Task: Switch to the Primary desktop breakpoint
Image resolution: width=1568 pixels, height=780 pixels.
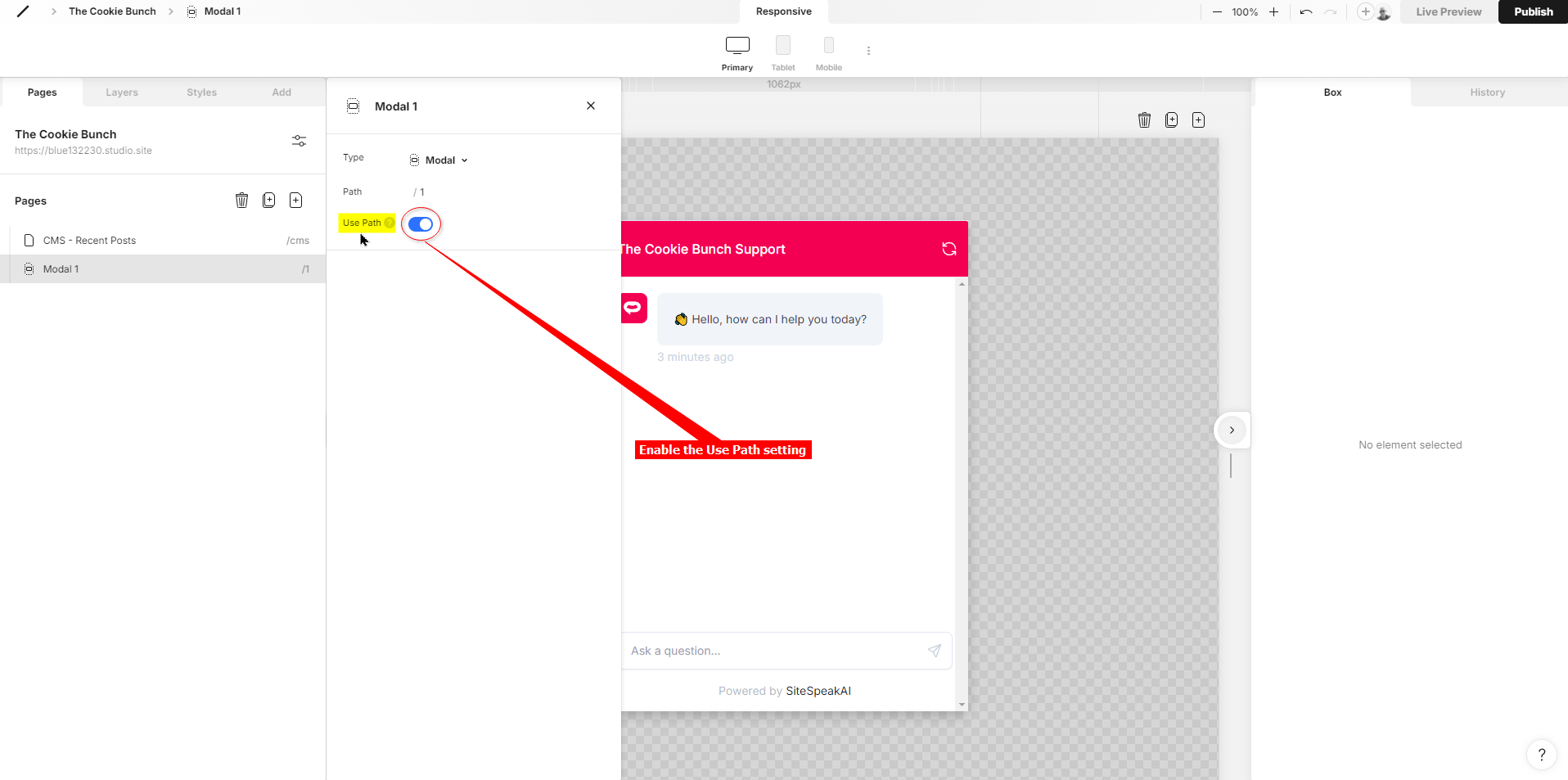Action: tap(737, 53)
